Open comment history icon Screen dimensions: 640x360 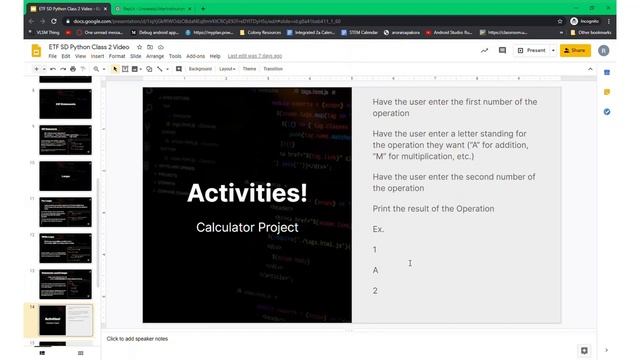[x=502, y=51]
